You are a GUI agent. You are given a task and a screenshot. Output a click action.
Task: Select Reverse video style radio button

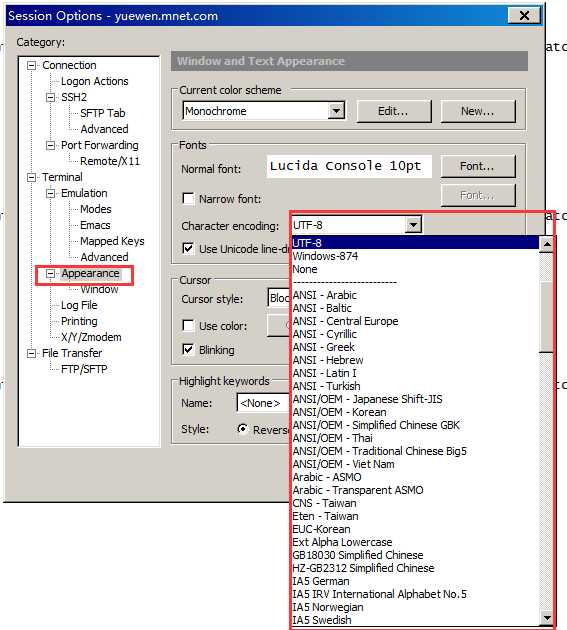(x=242, y=429)
